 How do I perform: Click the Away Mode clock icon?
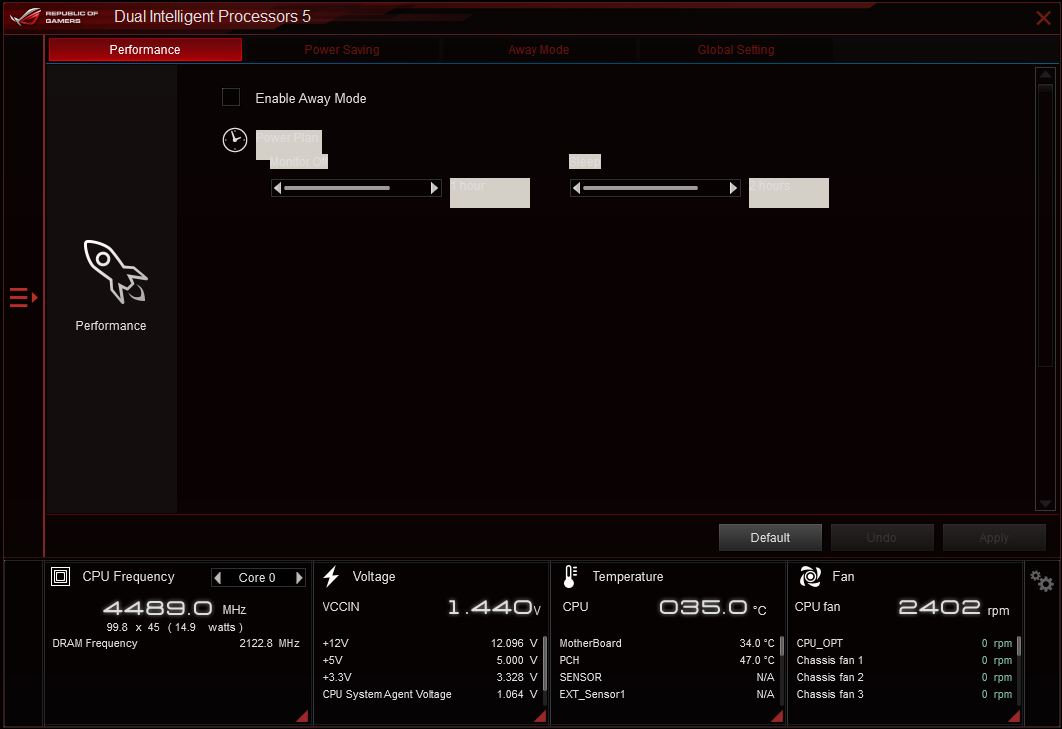(x=234, y=140)
